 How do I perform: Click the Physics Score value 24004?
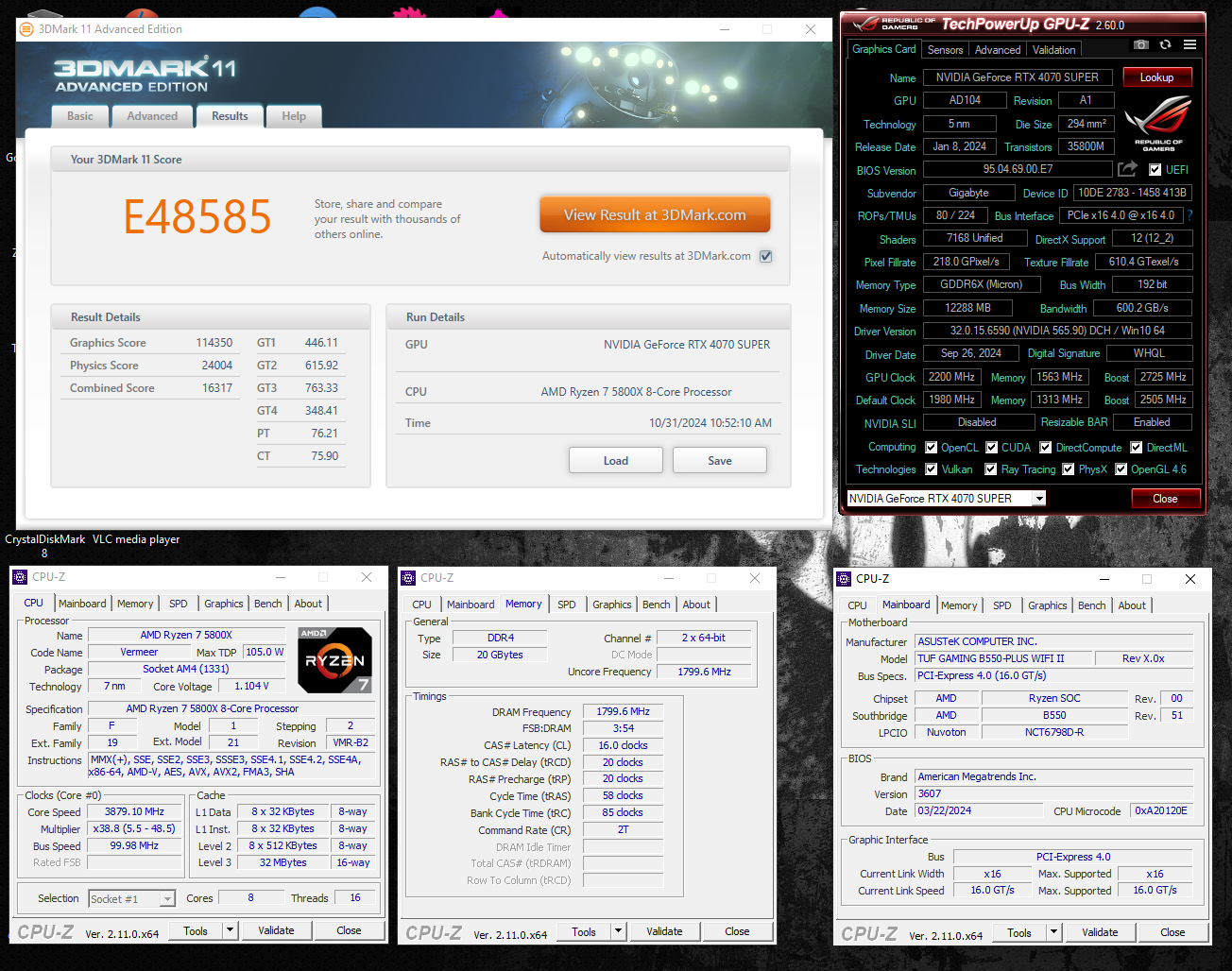tap(216, 366)
